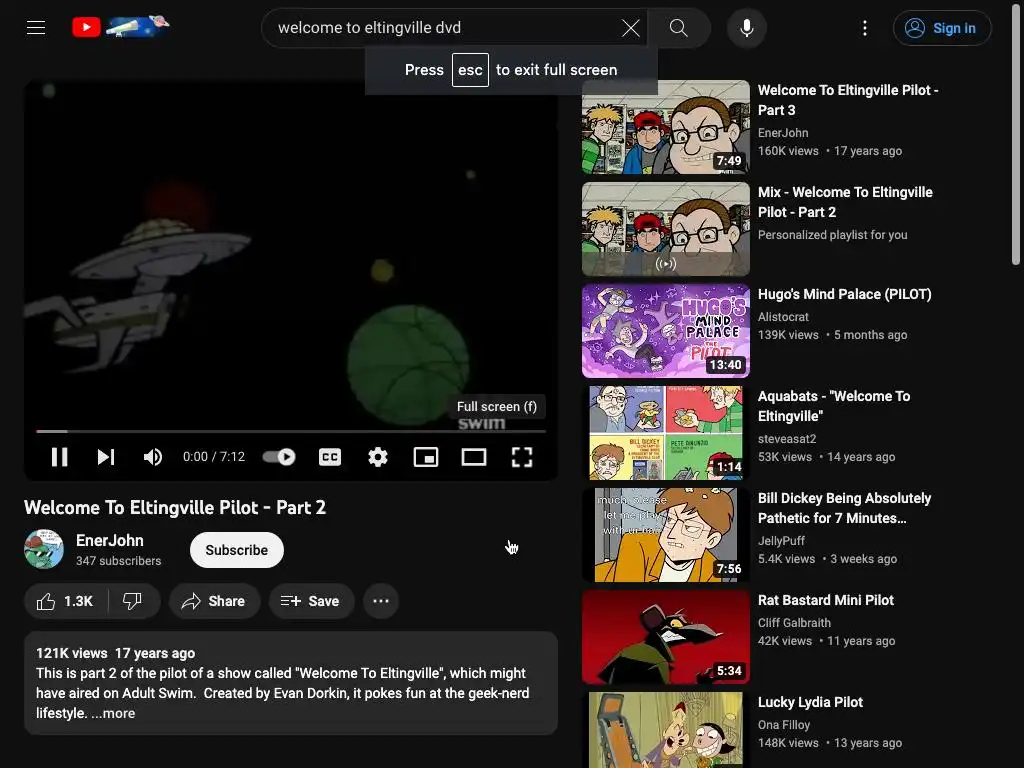Clear the search box text
Viewport: 1024px width, 768px height.
630,27
